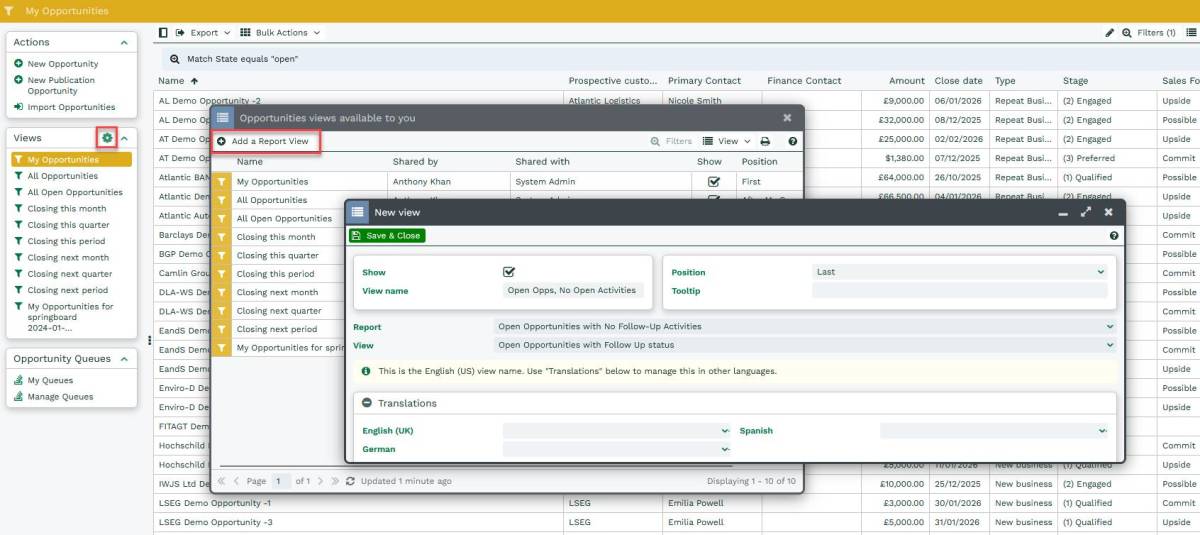1200x535 pixels.
Task: Click the Import Opportunities action
Action: [70, 107]
